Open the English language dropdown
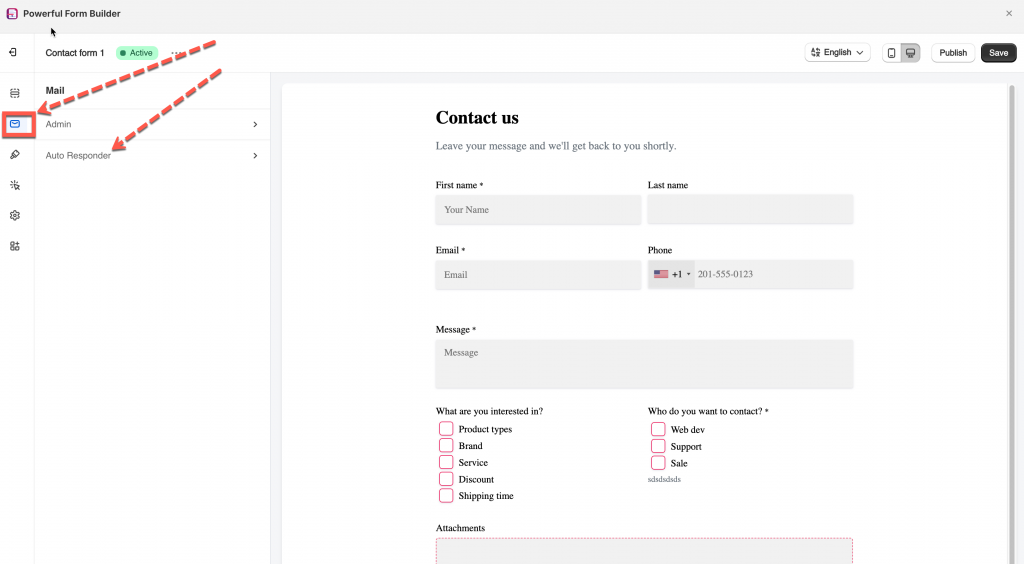The height and width of the screenshot is (564, 1024). 837,53
